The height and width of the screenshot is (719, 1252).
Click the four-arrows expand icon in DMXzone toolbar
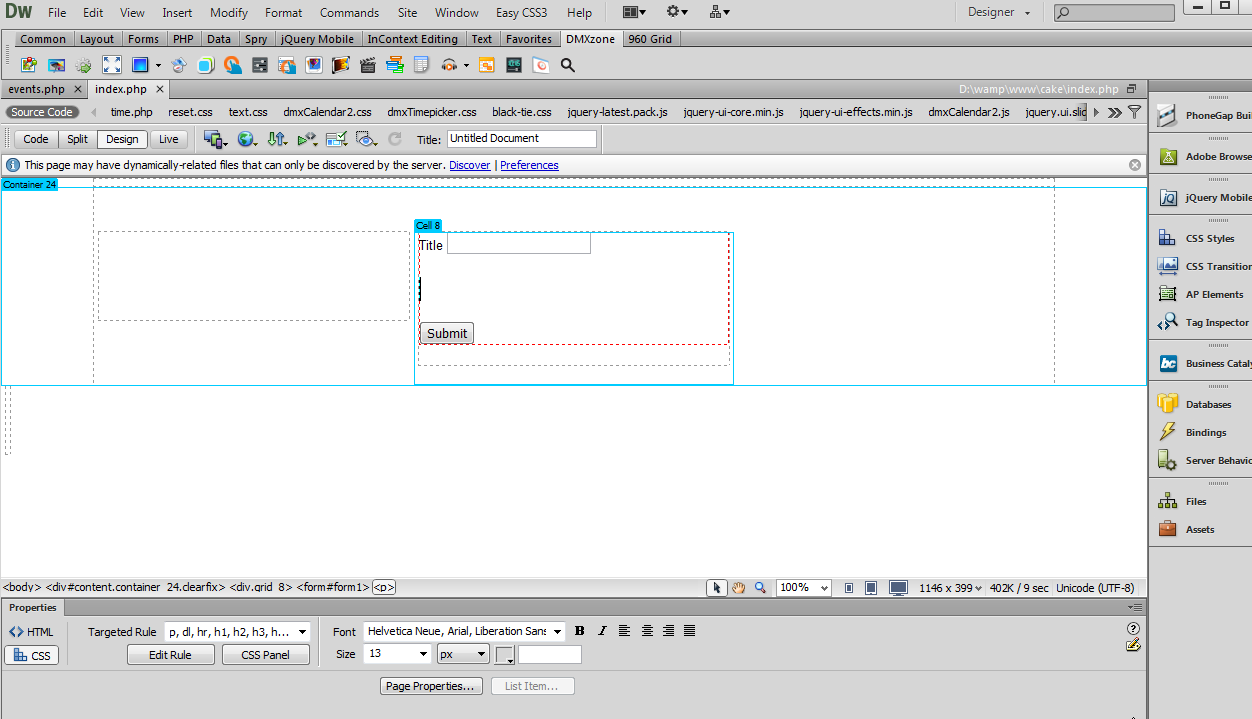(112, 65)
